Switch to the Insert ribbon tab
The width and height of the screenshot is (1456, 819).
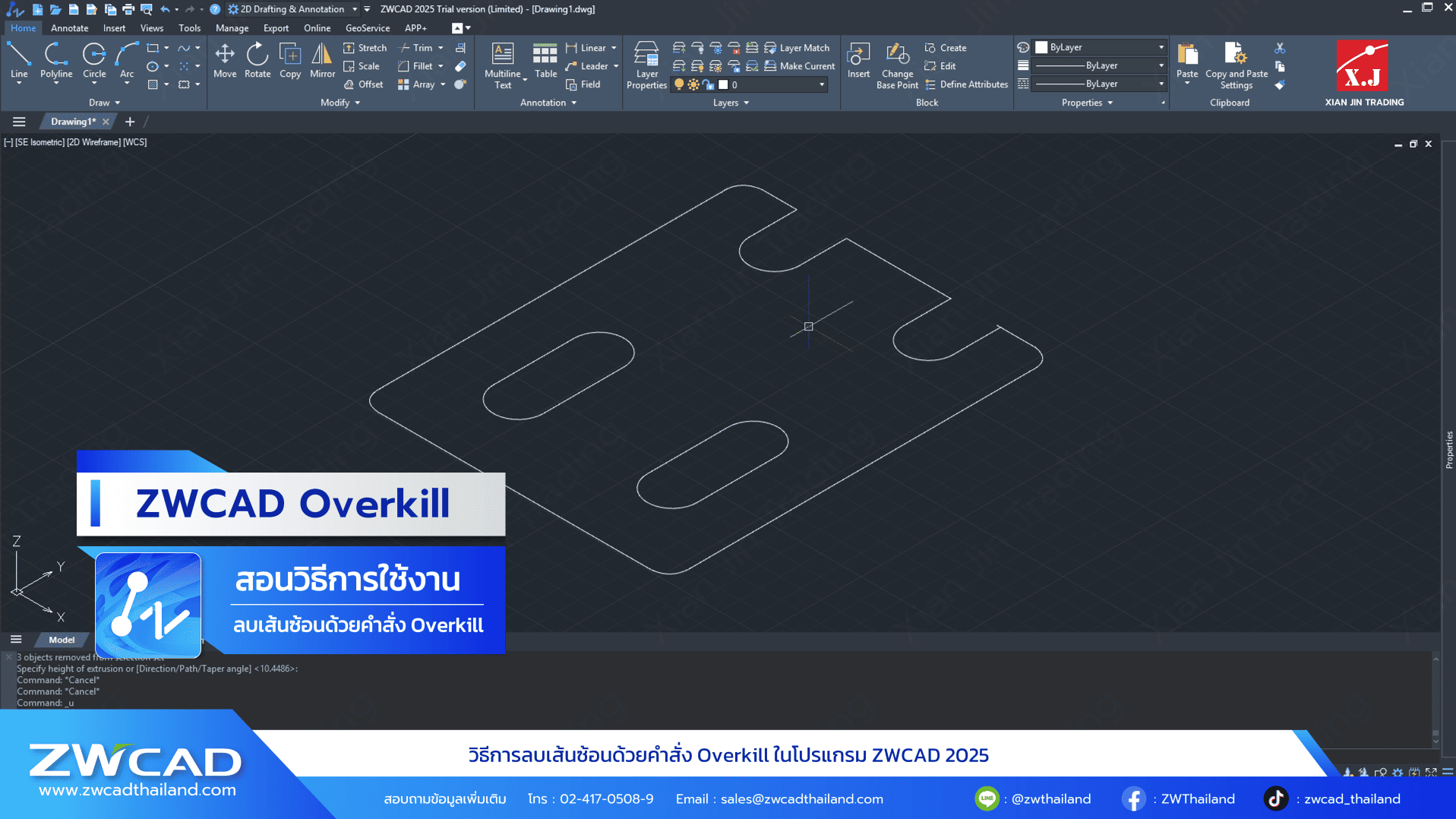pyautogui.click(x=114, y=28)
